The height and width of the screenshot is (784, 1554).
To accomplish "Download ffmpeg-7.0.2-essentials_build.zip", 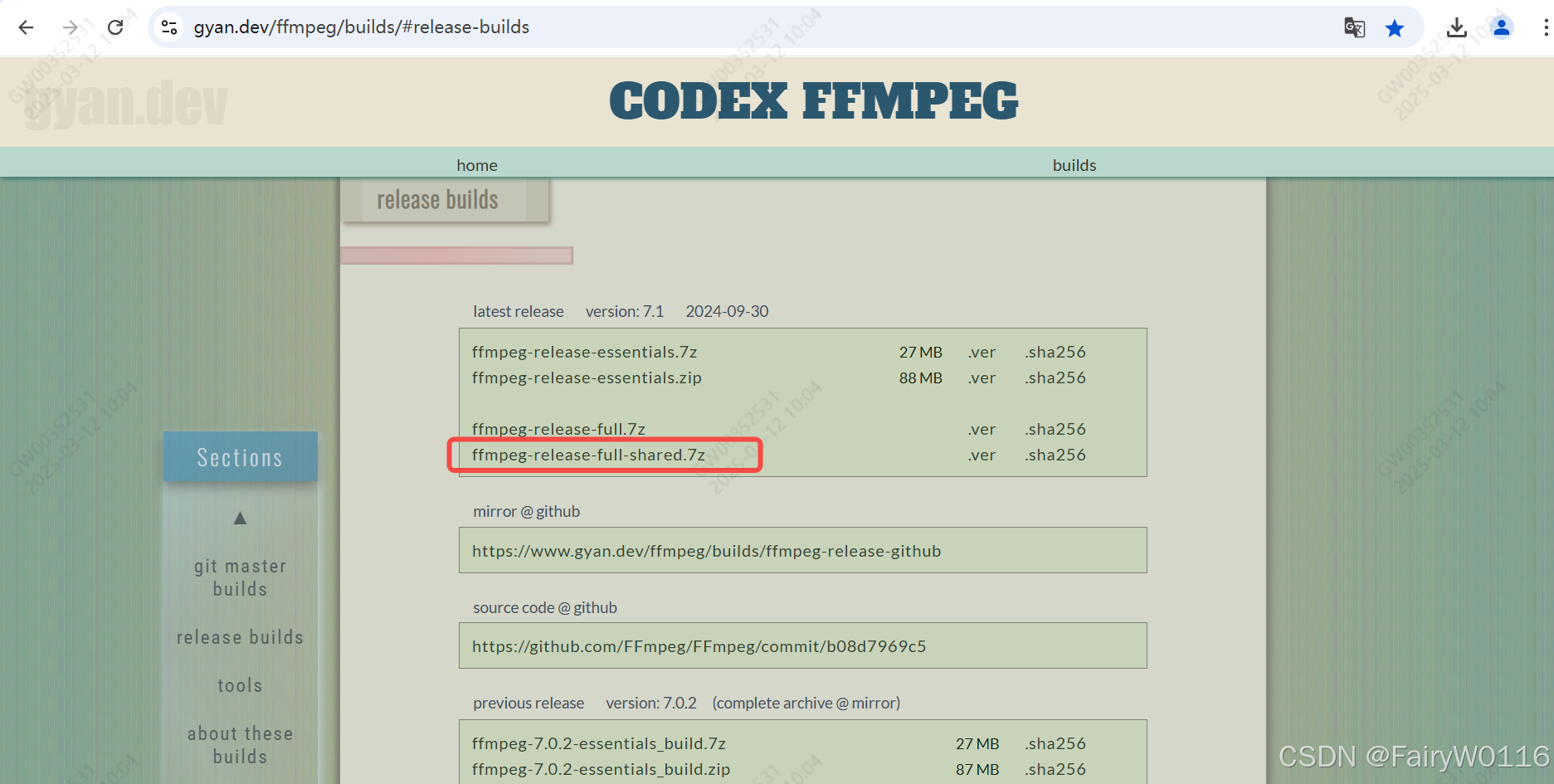I will coord(602,770).
